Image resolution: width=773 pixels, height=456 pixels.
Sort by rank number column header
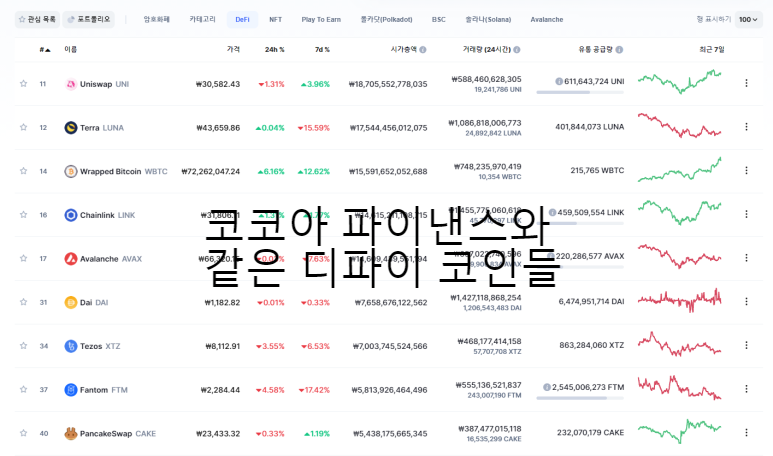[45, 50]
